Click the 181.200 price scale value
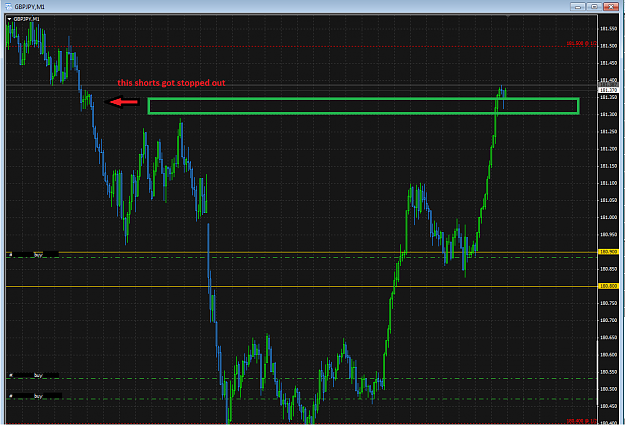This screenshot has height=427, width=625. tap(609, 149)
